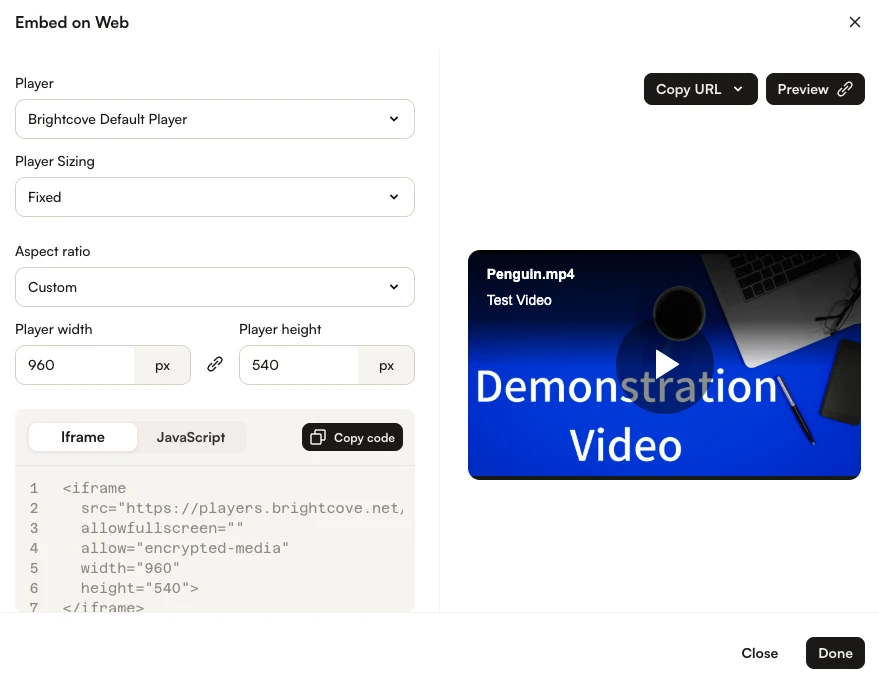
Task: Click code line width="960"
Action: tap(130, 568)
